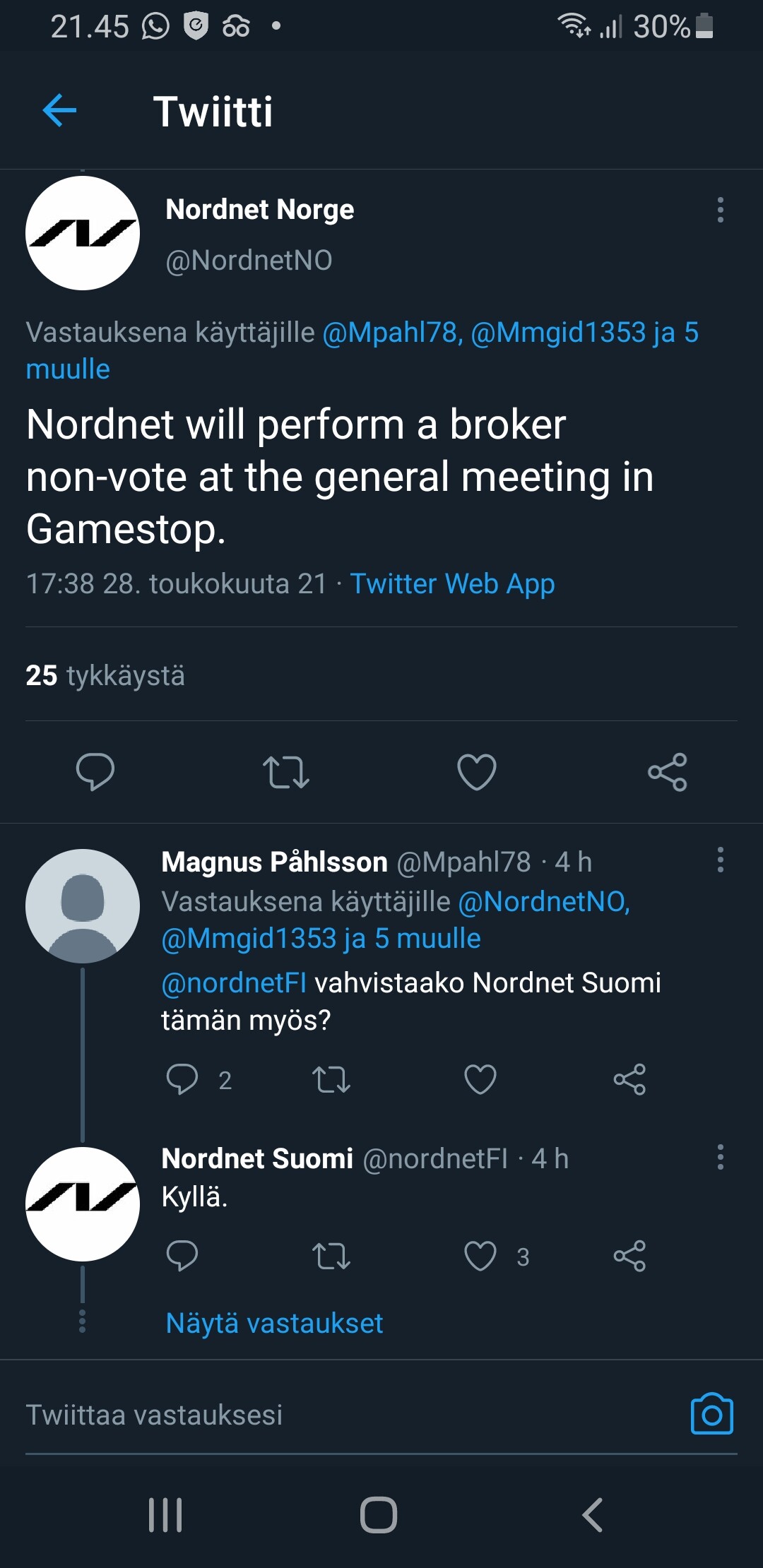Open the Nordnet Norge profile avatar
The height and width of the screenshot is (1568, 763).
click(x=83, y=233)
